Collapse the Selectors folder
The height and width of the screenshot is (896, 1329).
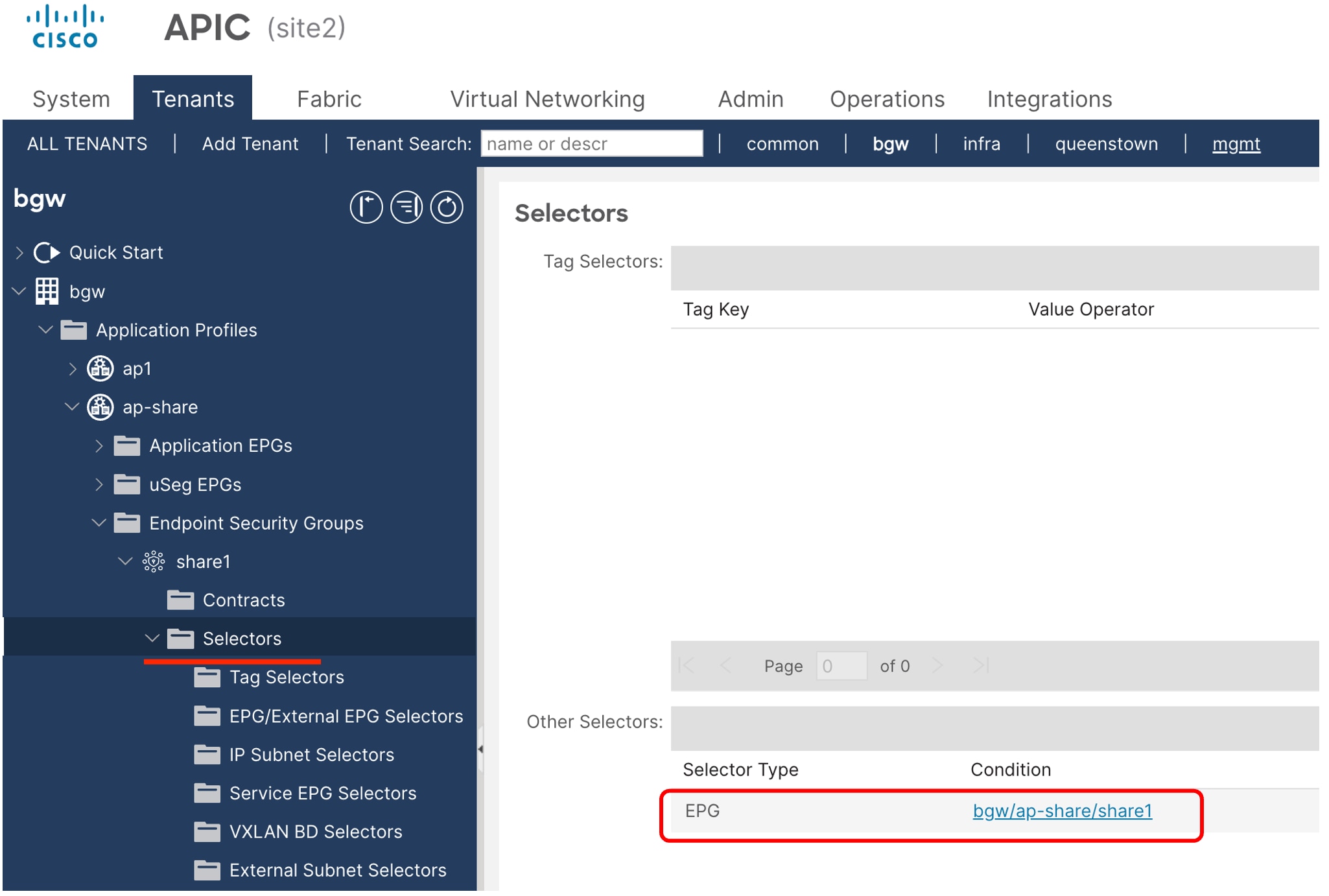pos(152,639)
